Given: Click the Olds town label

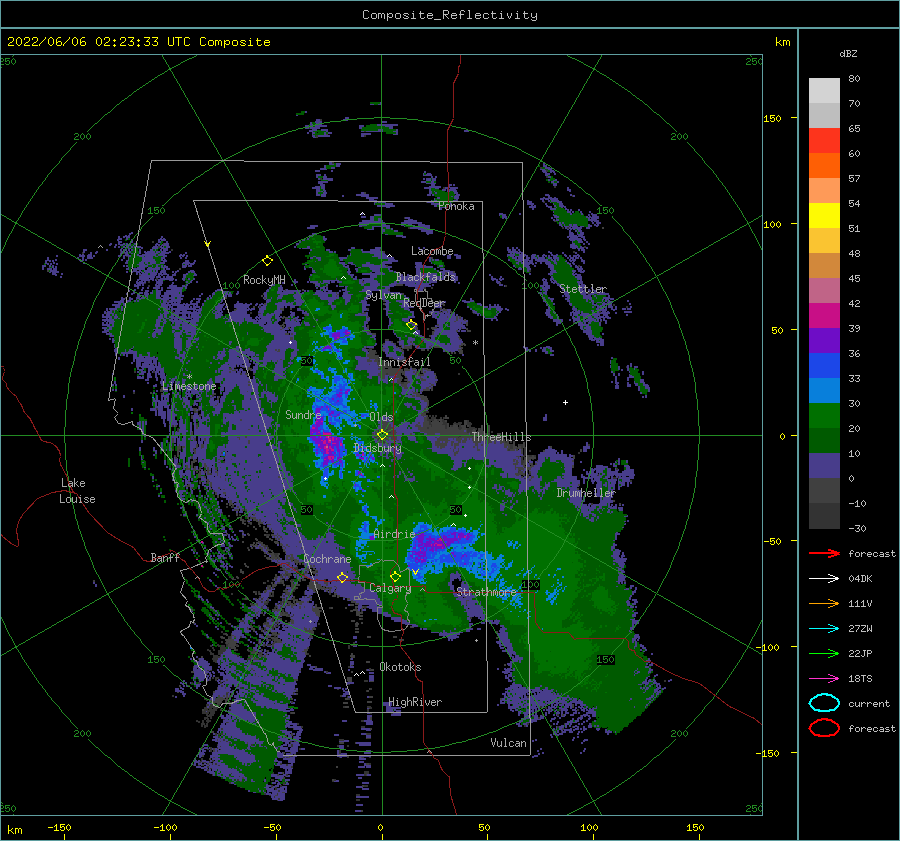Looking at the screenshot, I should pyautogui.click(x=381, y=417).
